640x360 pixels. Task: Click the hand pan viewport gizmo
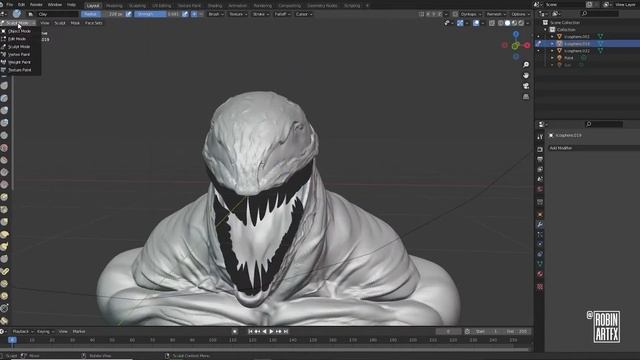tap(526, 76)
